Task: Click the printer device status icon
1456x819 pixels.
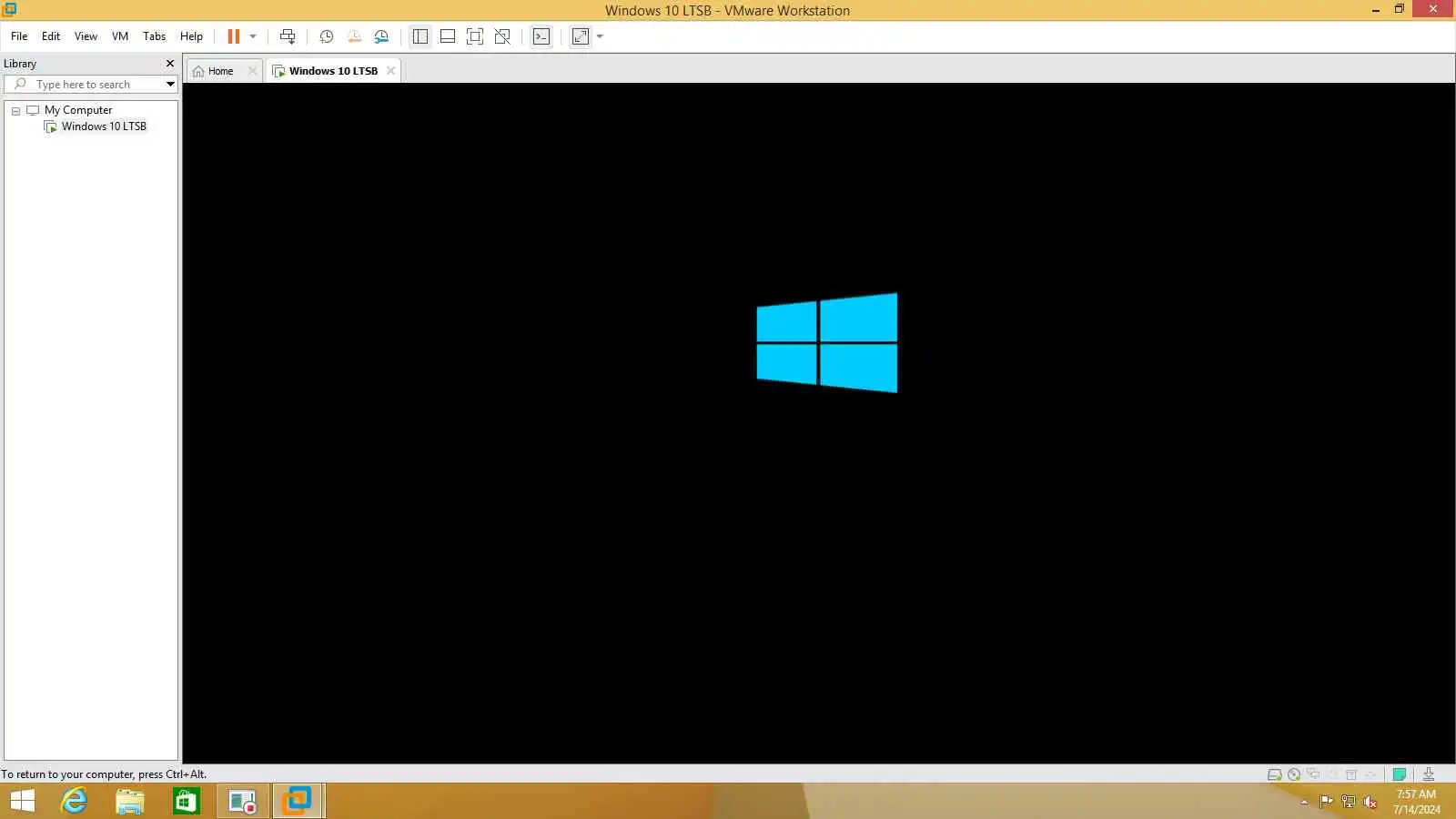Action: click(x=1351, y=774)
